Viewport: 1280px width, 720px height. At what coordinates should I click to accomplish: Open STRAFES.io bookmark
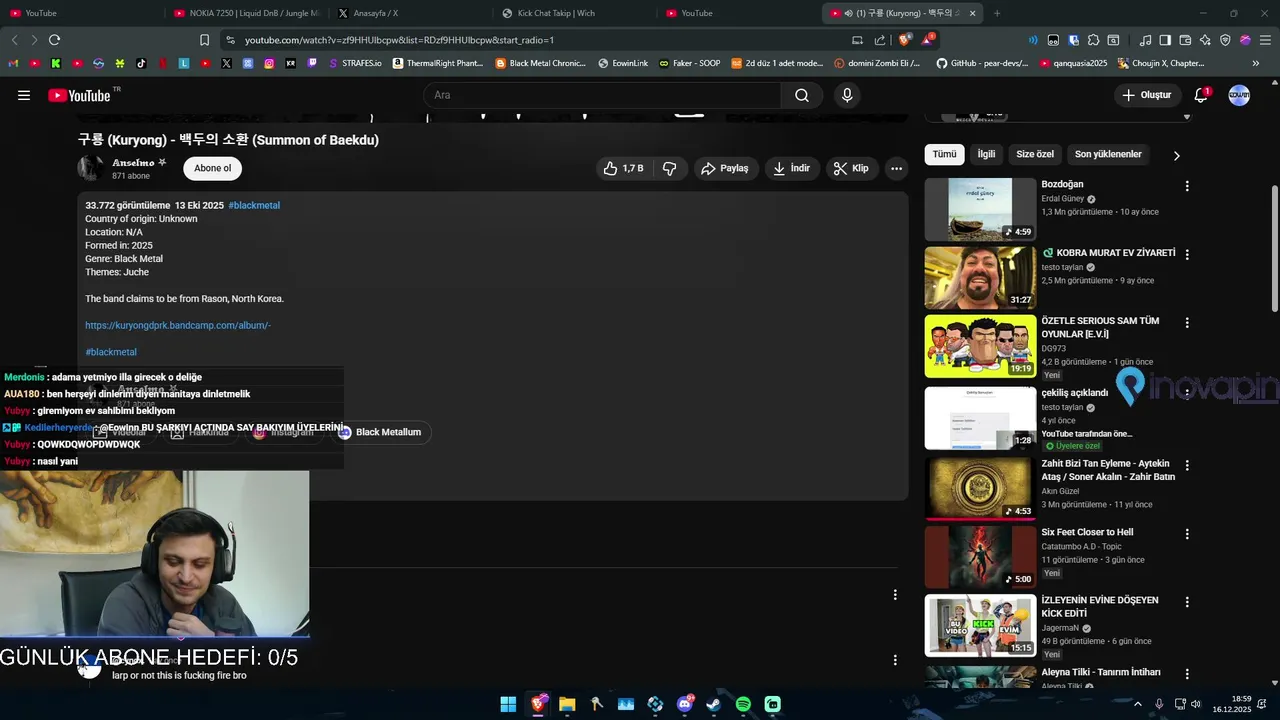[354, 63]
